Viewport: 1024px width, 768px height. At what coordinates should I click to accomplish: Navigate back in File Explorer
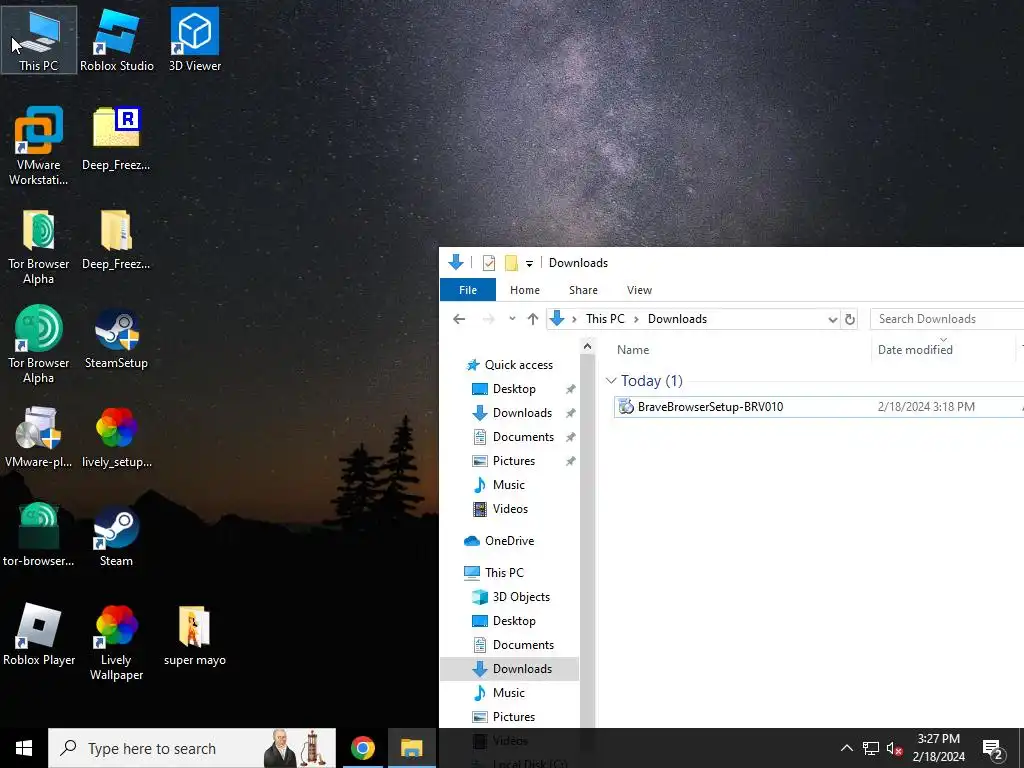(459, 319)
